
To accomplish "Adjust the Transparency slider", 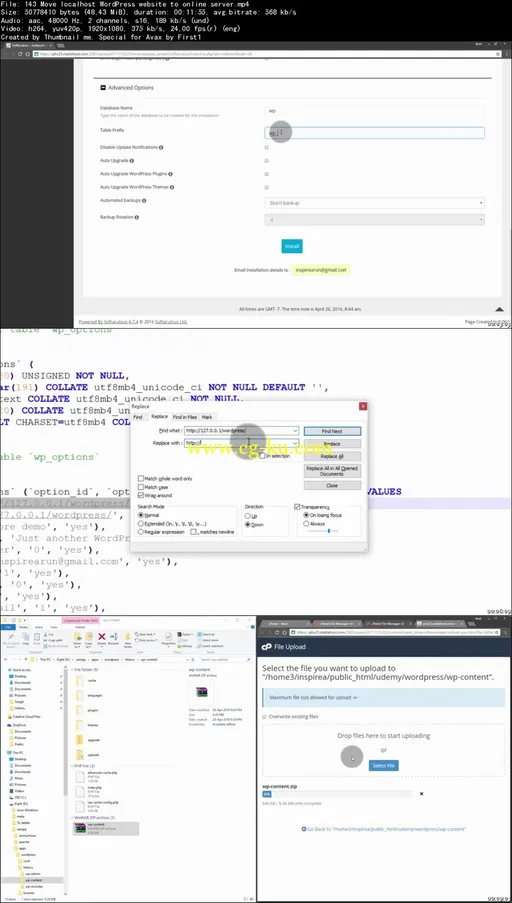I will (328, 531).
